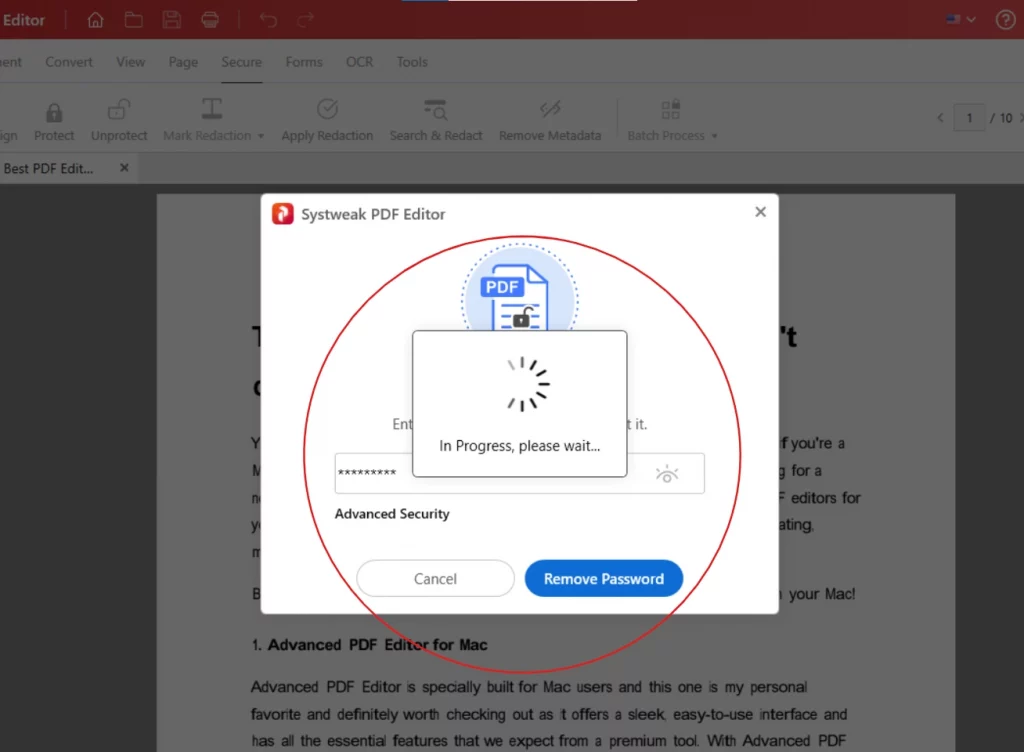
Task: Click the Home icon in title bar
Action: coord(96,20)
